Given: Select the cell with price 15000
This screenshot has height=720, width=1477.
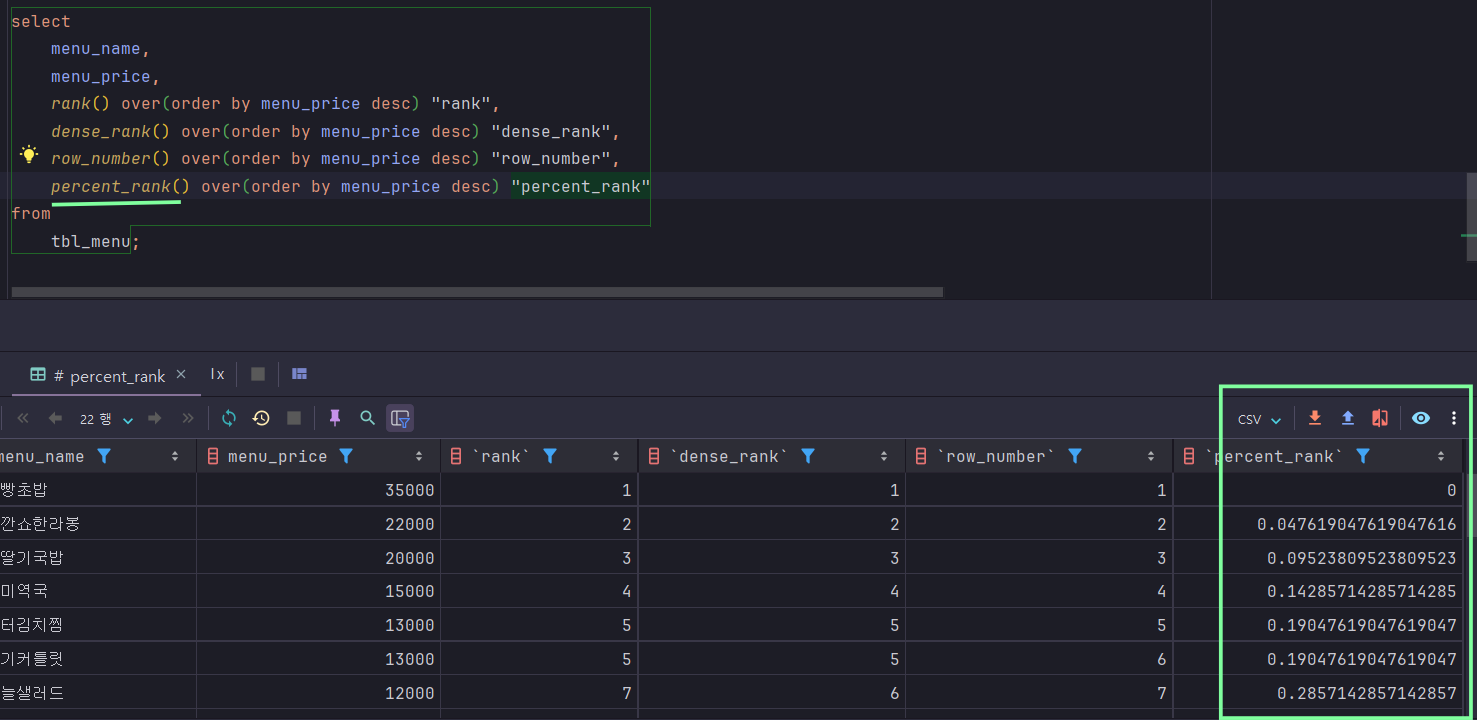Looking at the screenshot, I should coord(318,591).
